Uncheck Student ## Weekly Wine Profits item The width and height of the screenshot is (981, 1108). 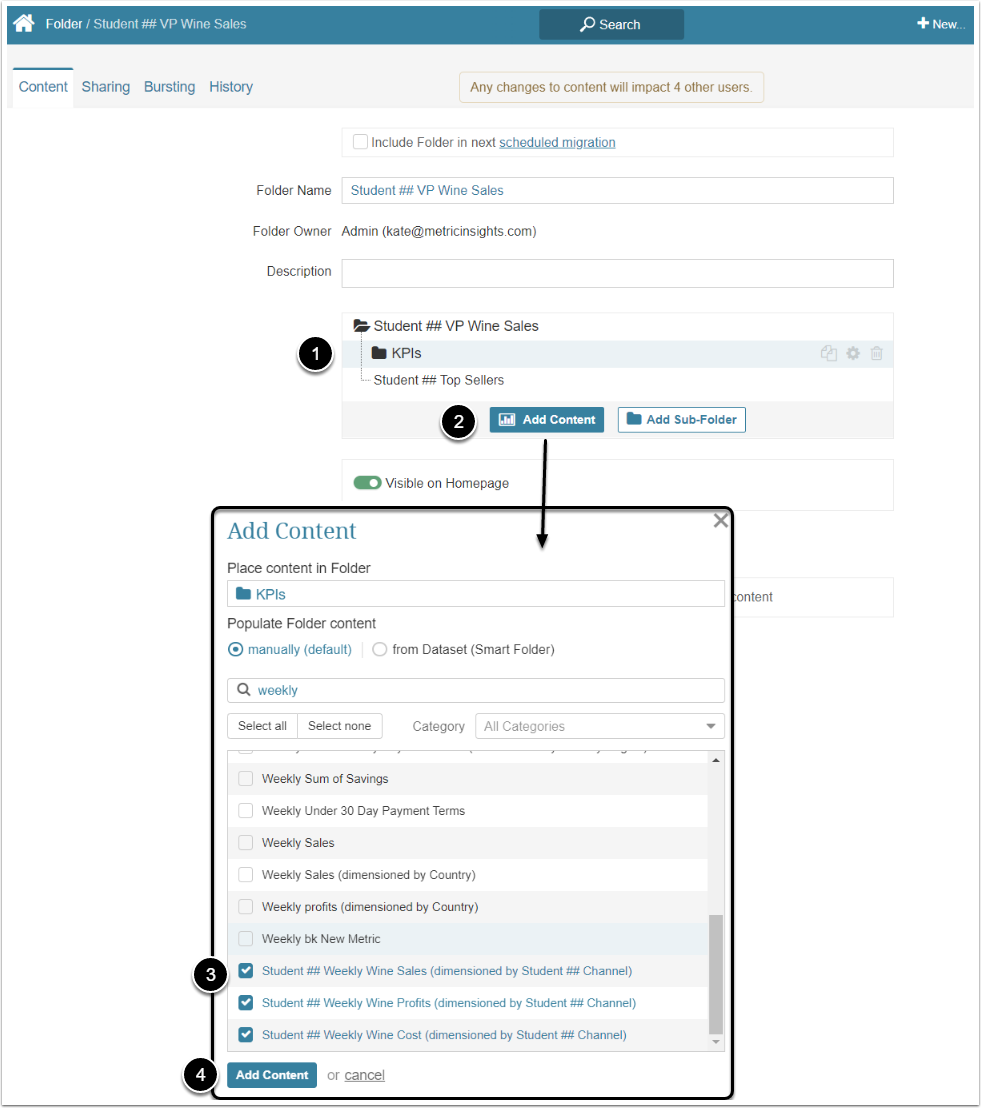pos(246,1003)
